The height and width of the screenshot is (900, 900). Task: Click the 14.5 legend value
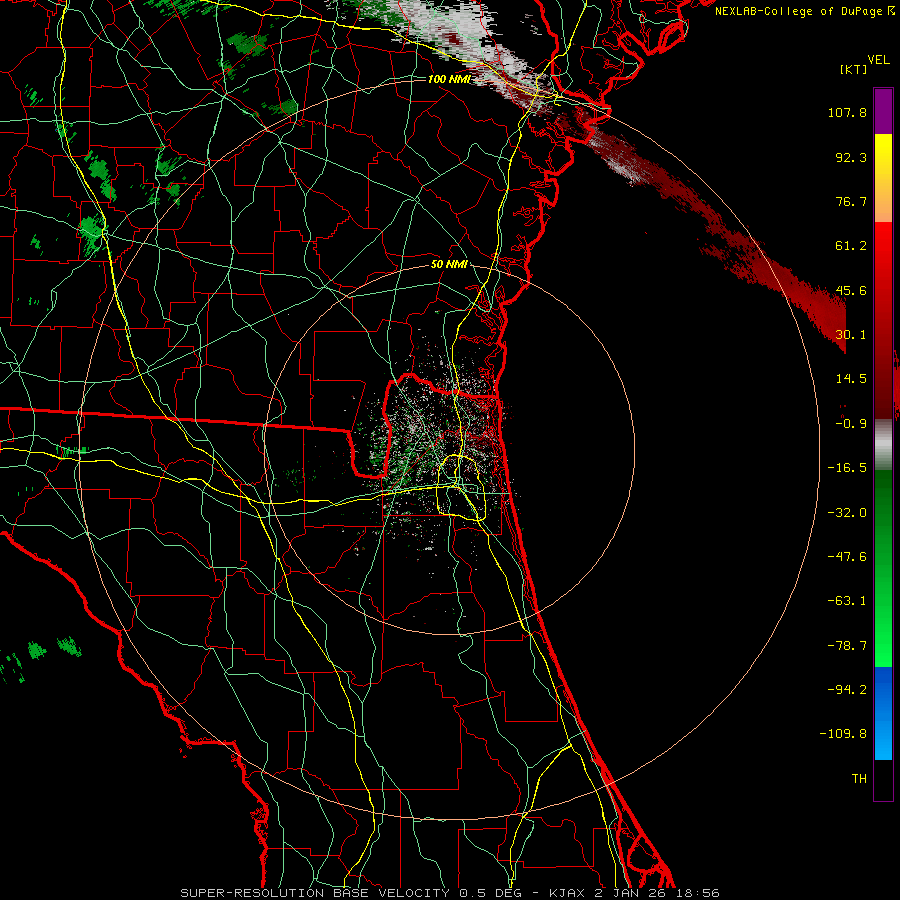(851, 379)
